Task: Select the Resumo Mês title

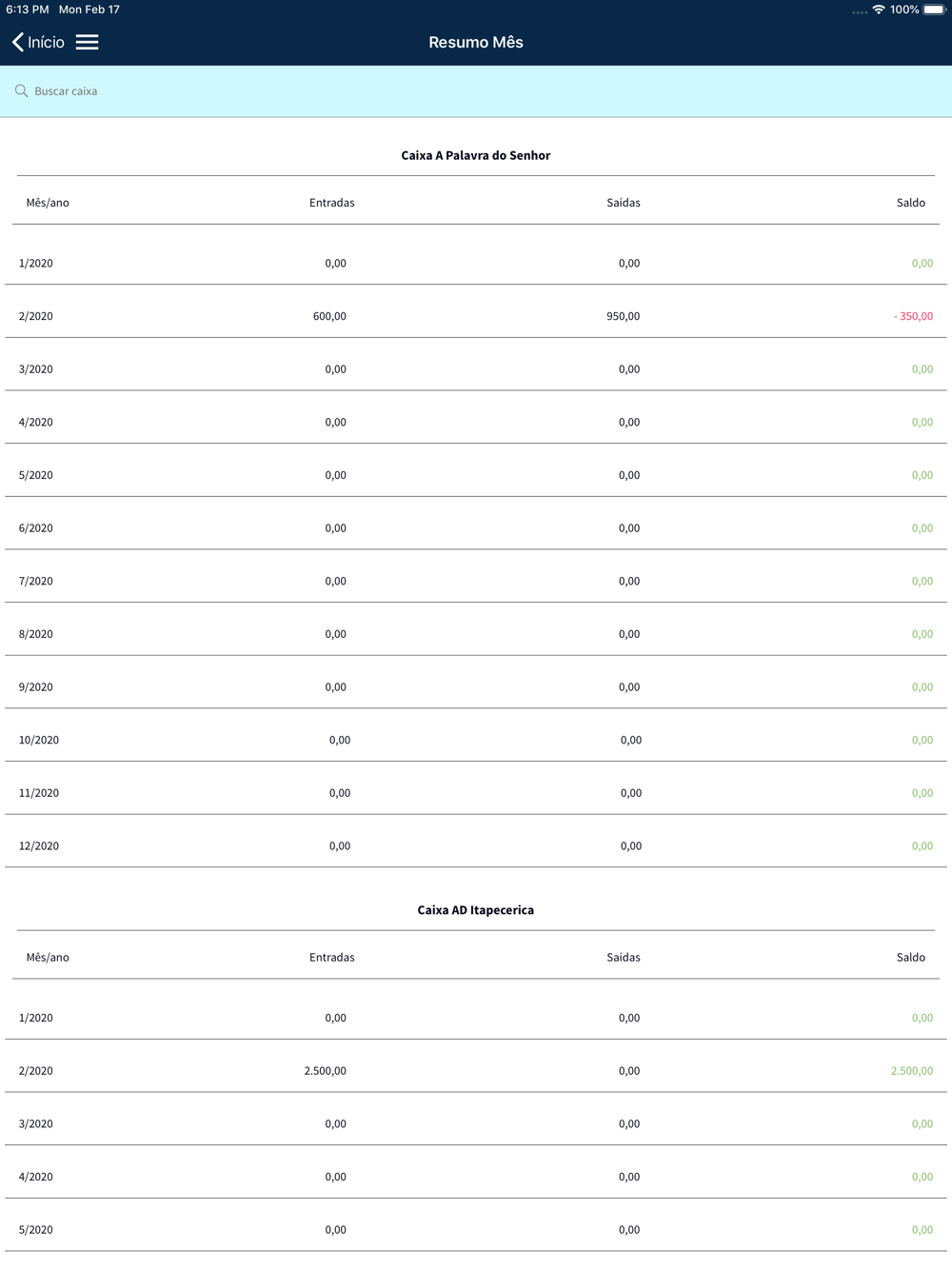Action: pyautogui.click(x=476, y=42)
